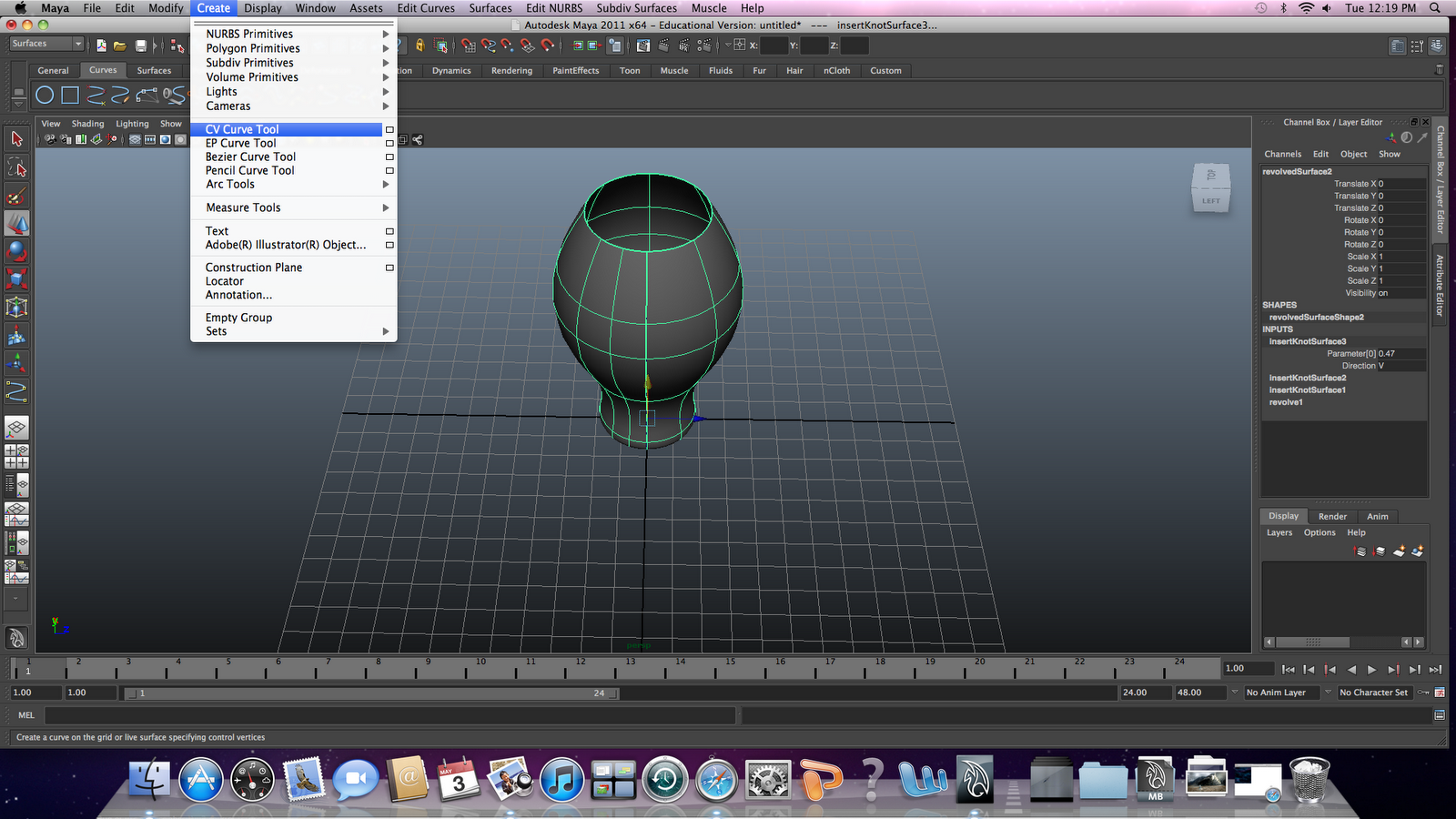The width and height of the screenshot is (1456, 819).
Task: Select the Move tool
Action: [16, 223]
